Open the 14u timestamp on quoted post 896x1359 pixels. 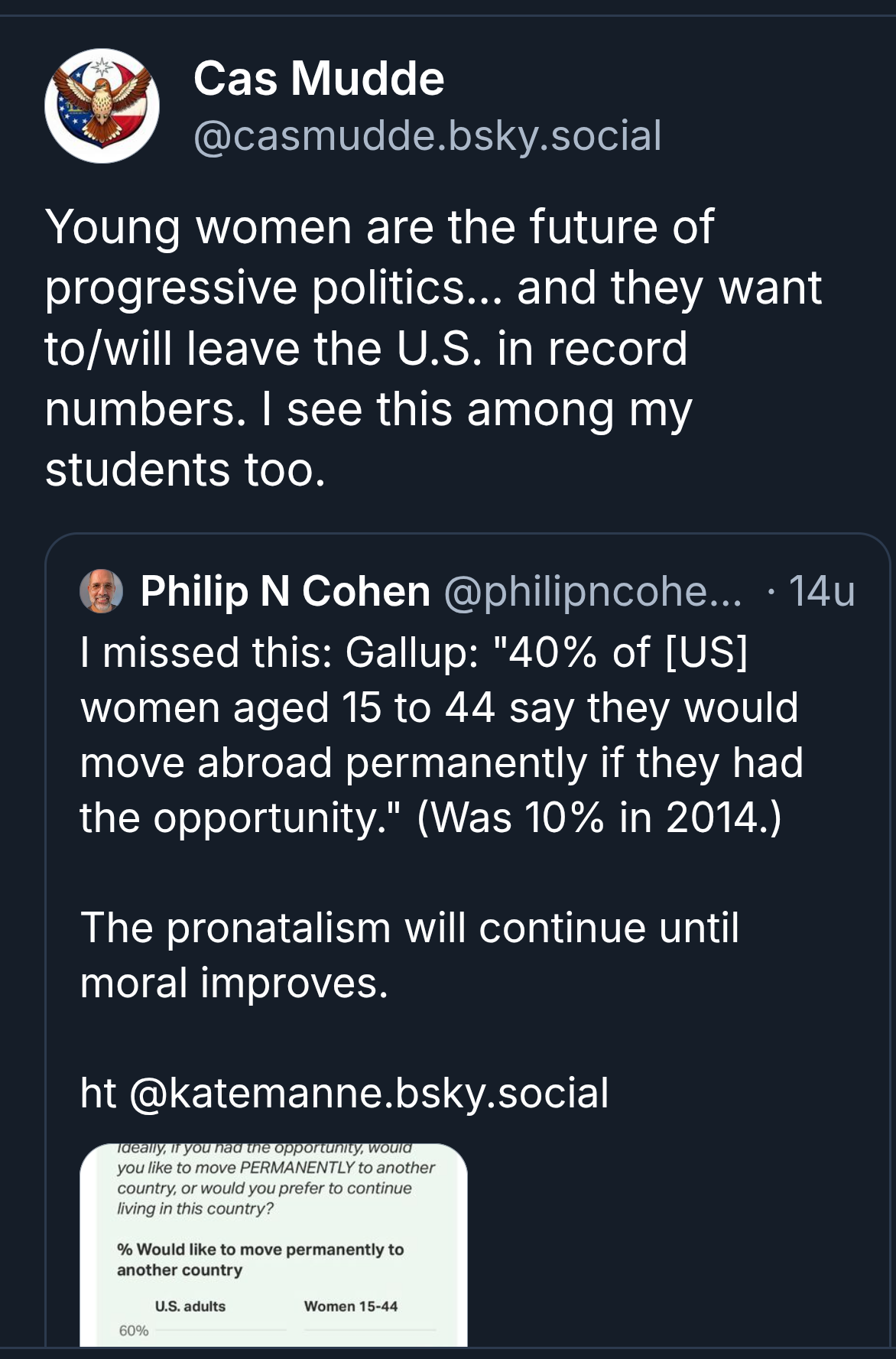tap(821, 591)
